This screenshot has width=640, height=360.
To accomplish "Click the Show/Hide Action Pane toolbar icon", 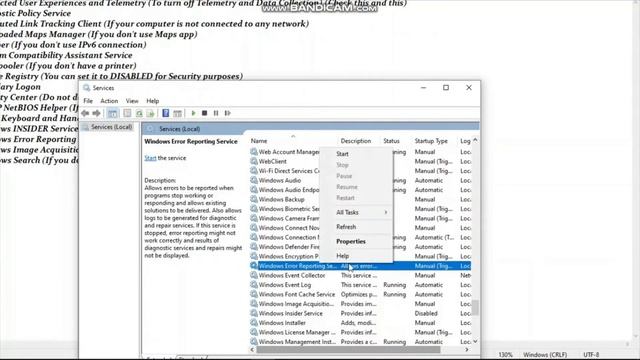I will click(177, 113).
